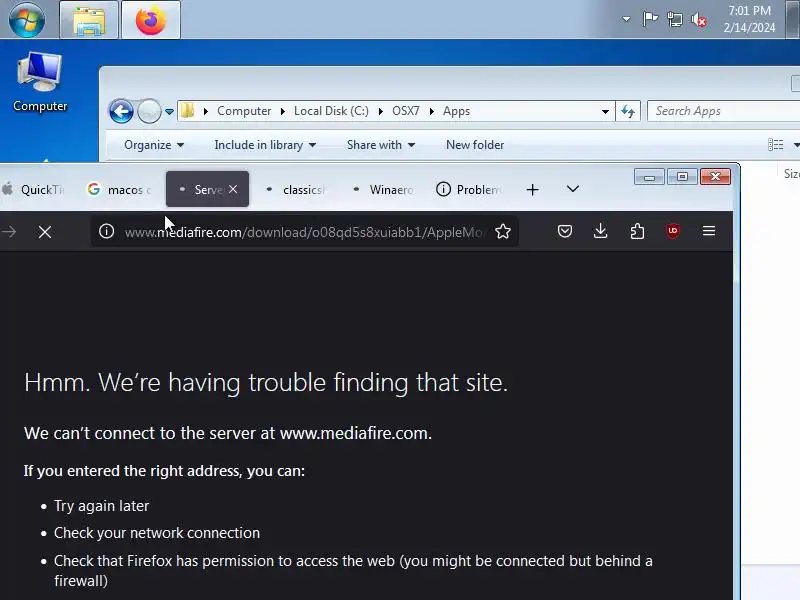Viewport: 800px width, 600px height.
Task: Open the Include in library menu
Action: pos(265,145)
